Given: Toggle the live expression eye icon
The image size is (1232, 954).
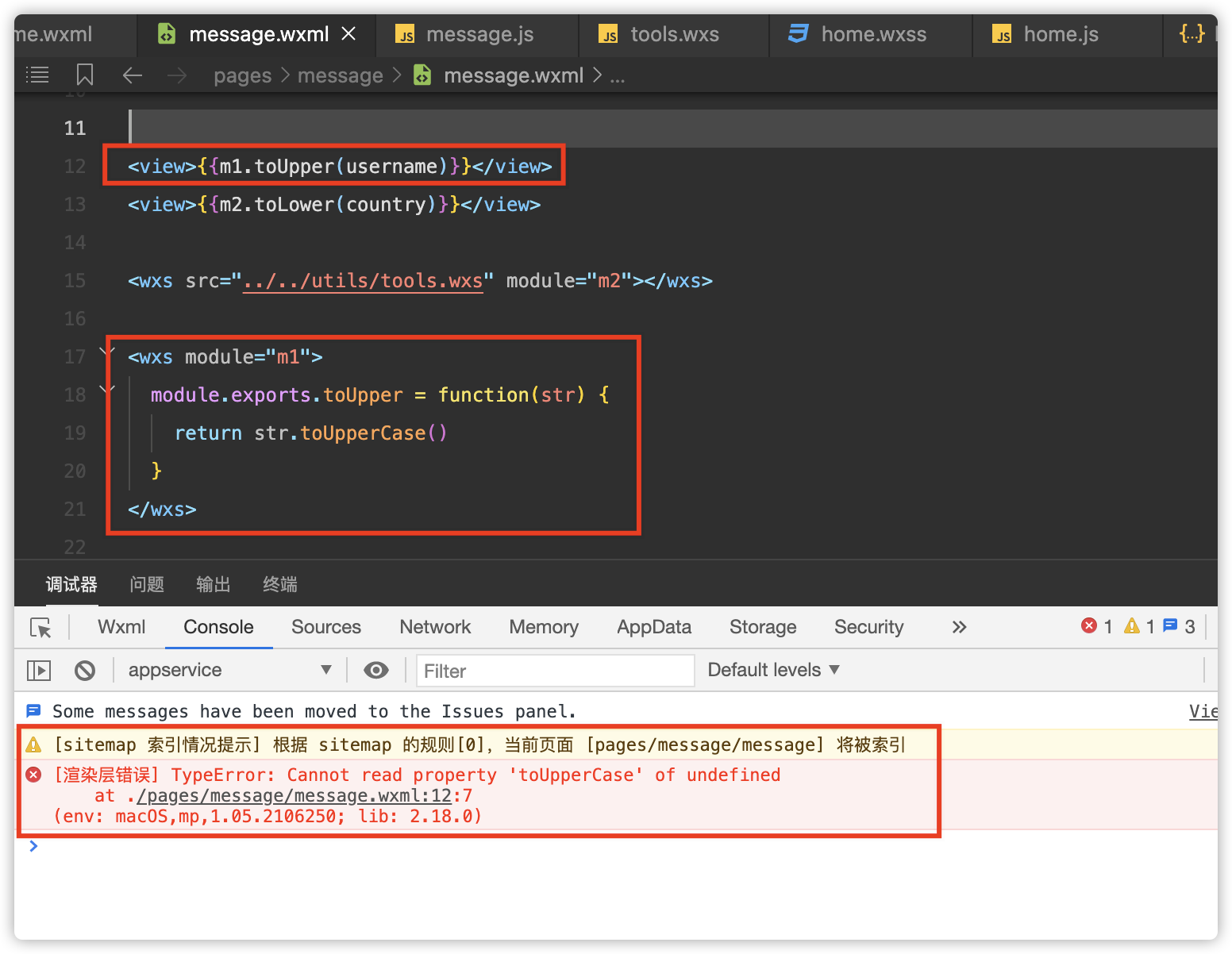Looking at the screenshot, I should pos(375,670).
